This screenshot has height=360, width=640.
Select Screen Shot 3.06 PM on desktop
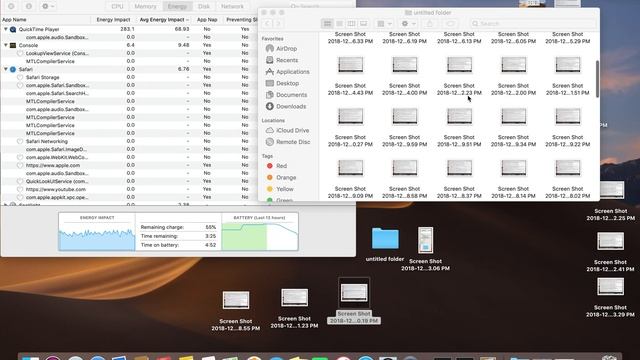pos(425,240)
